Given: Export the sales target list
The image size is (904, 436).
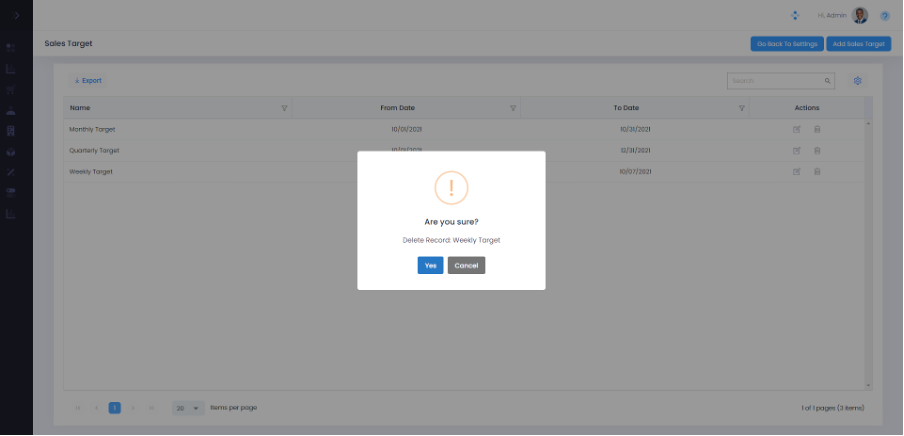Looking at the screenshot, I should 88,81.
